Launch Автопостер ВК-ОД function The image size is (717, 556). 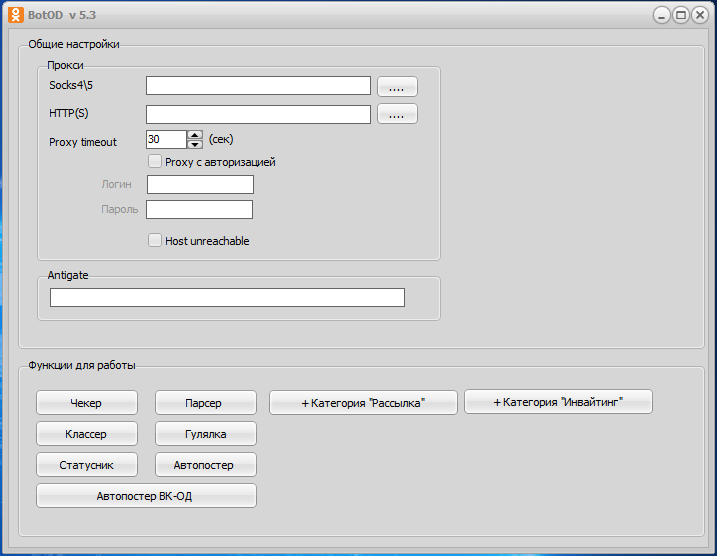146,496
